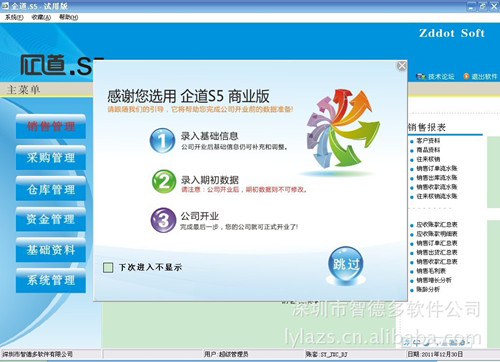Image resolution: width=500 pixels, height=362 pixels.
Task: Select 系统管理 in main menu
Action: (x=51, y=281)
